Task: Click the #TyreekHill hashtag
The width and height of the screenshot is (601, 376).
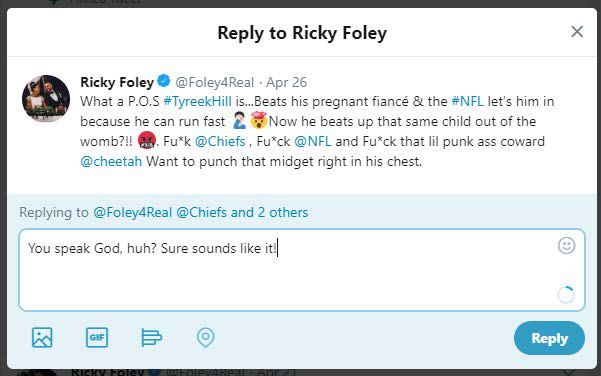Action: 197,102
